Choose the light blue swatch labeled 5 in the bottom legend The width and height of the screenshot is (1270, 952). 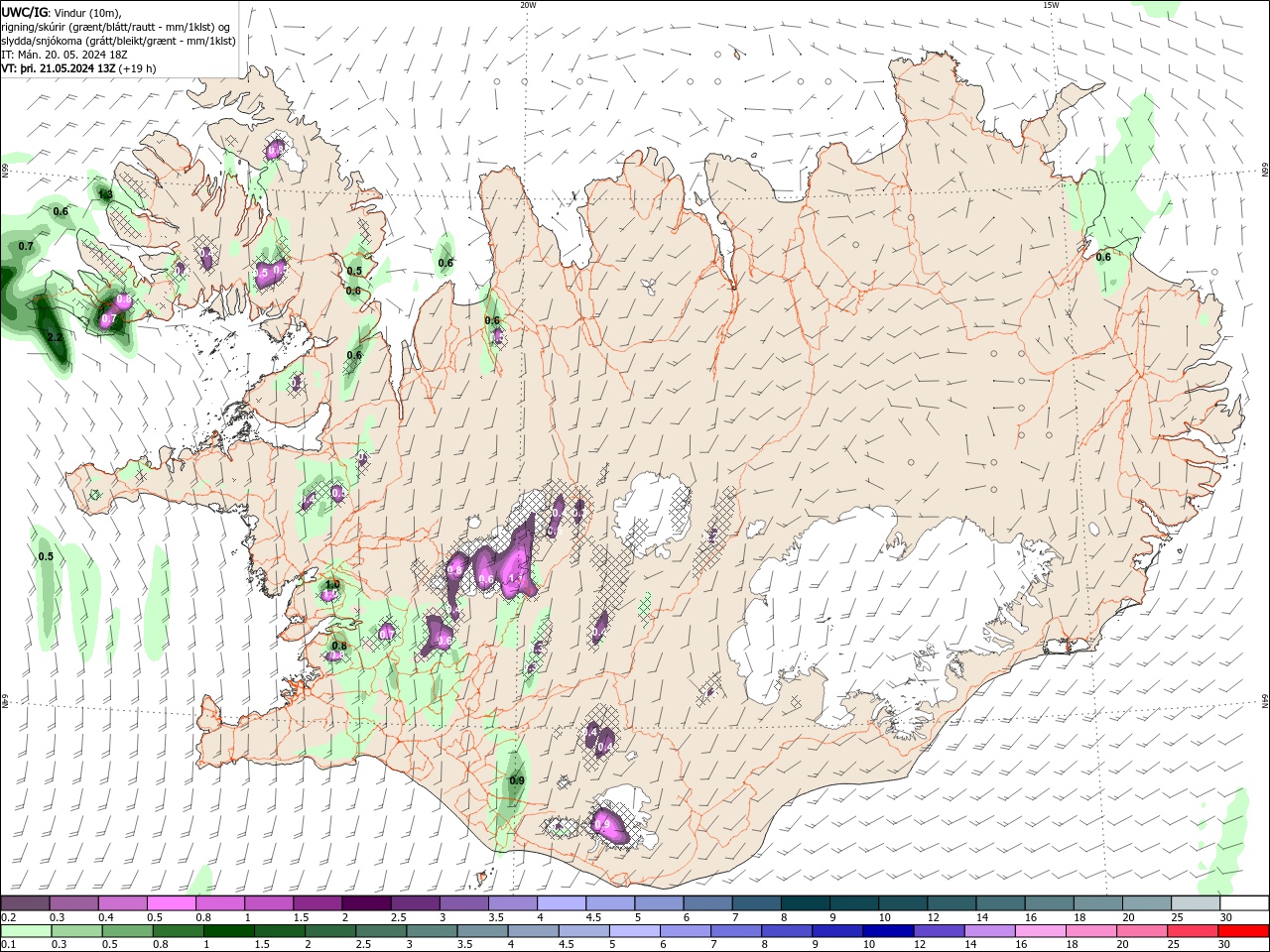(x=635, y=931)
